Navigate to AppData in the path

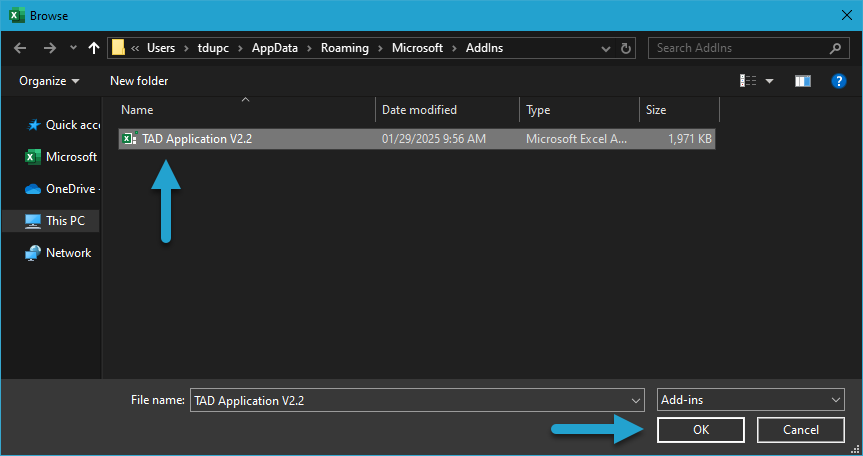pyautogui.click(x=275, y=48)
